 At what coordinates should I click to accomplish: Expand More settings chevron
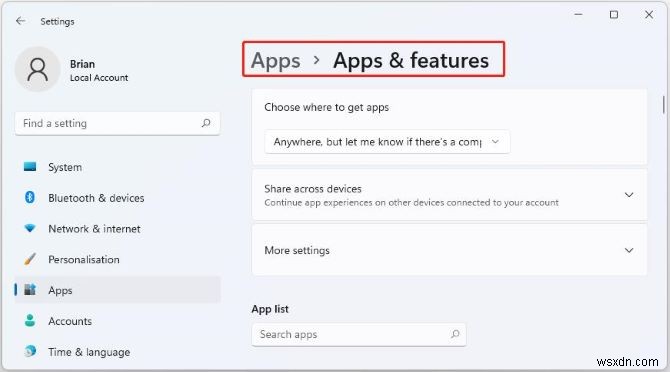[x=629, y=250]
